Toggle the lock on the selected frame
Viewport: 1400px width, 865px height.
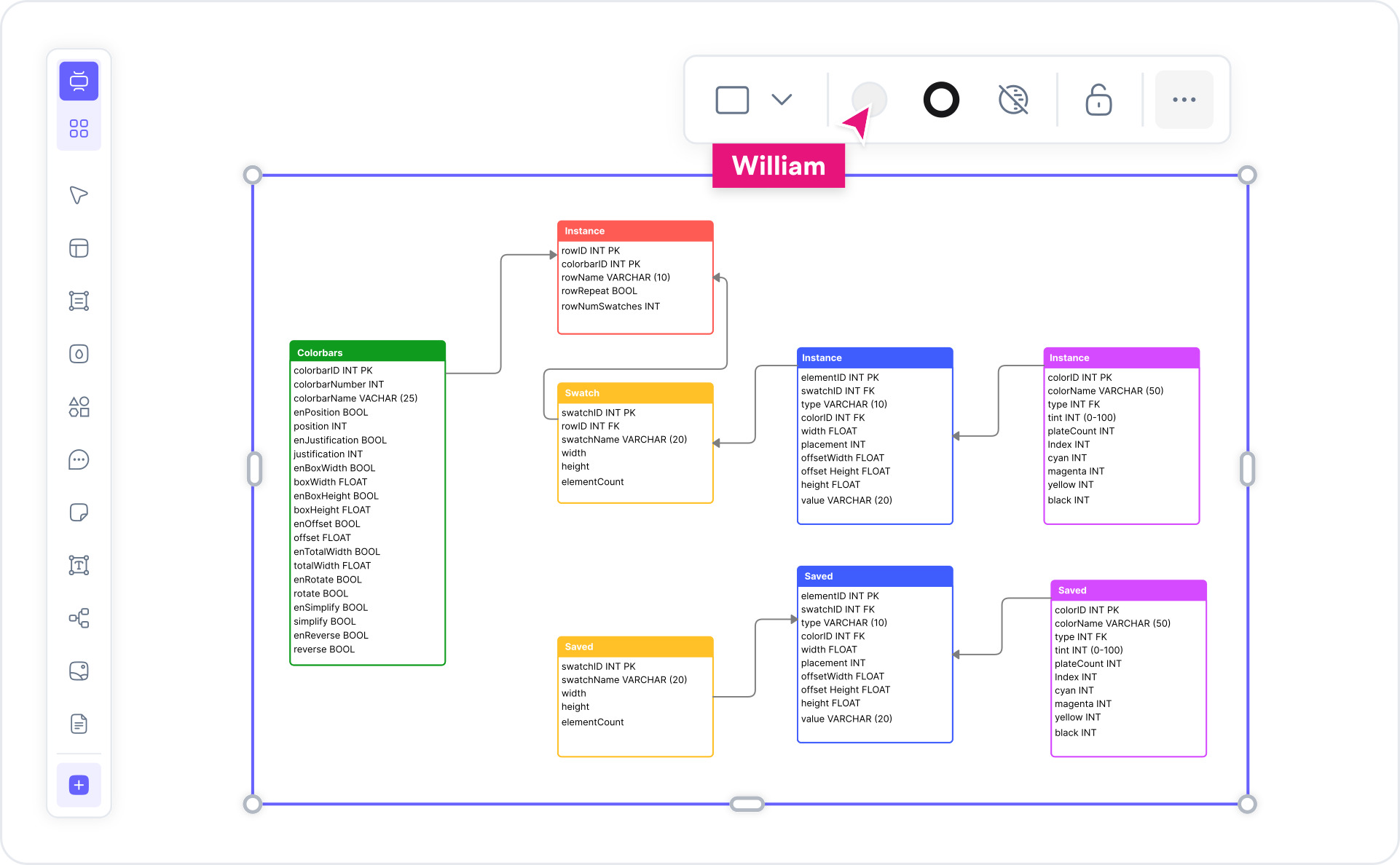coord(1098,100)
